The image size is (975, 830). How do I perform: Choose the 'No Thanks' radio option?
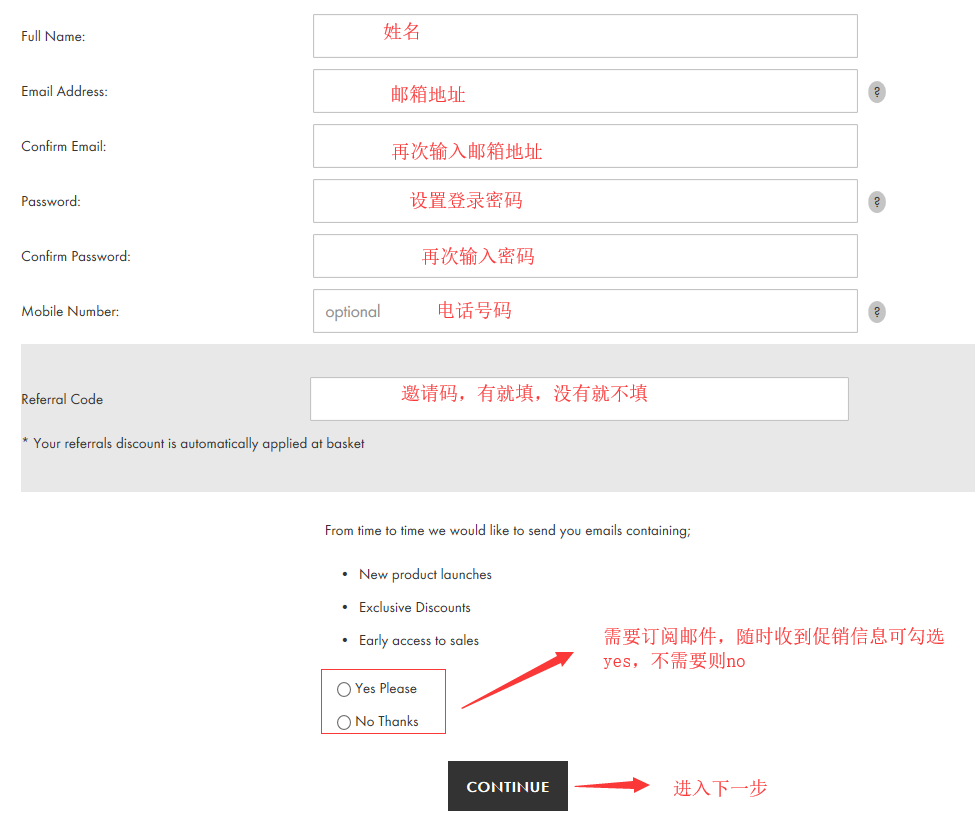[344, 722]
